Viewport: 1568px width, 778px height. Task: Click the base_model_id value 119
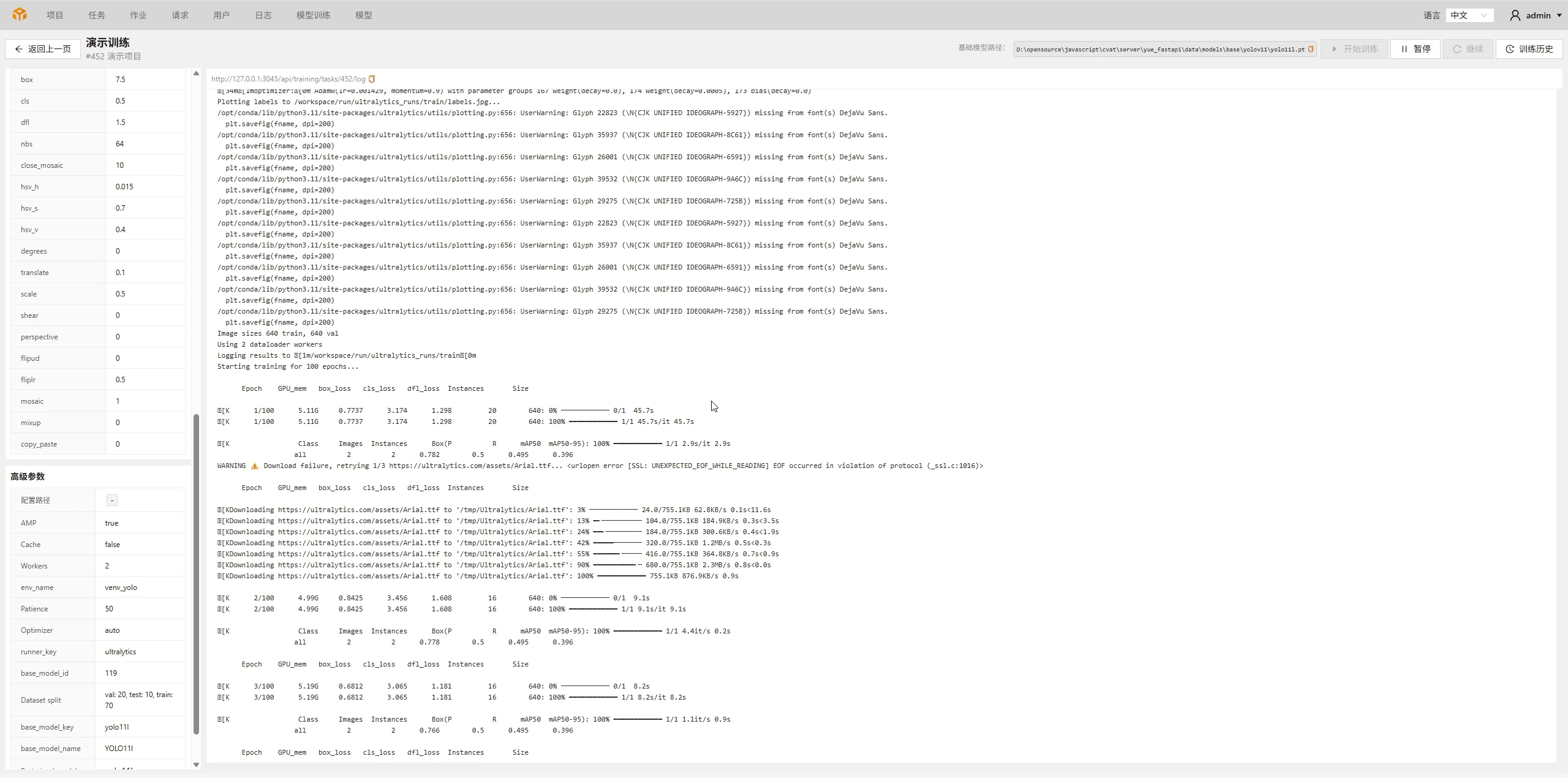(x=111, y=673)
